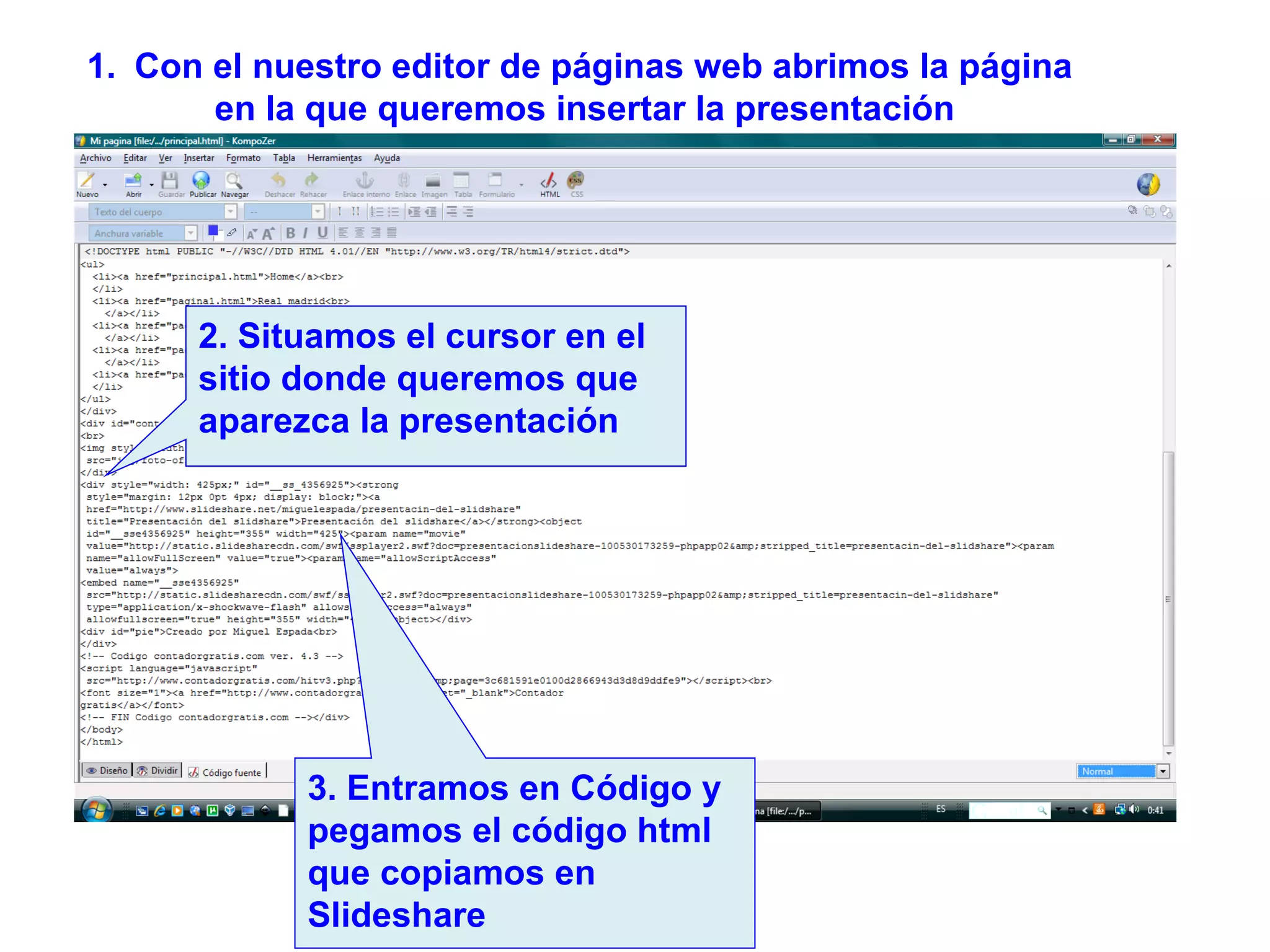Open the Ayuda menu
The image size is (1270, 952).
coord(386,158)
